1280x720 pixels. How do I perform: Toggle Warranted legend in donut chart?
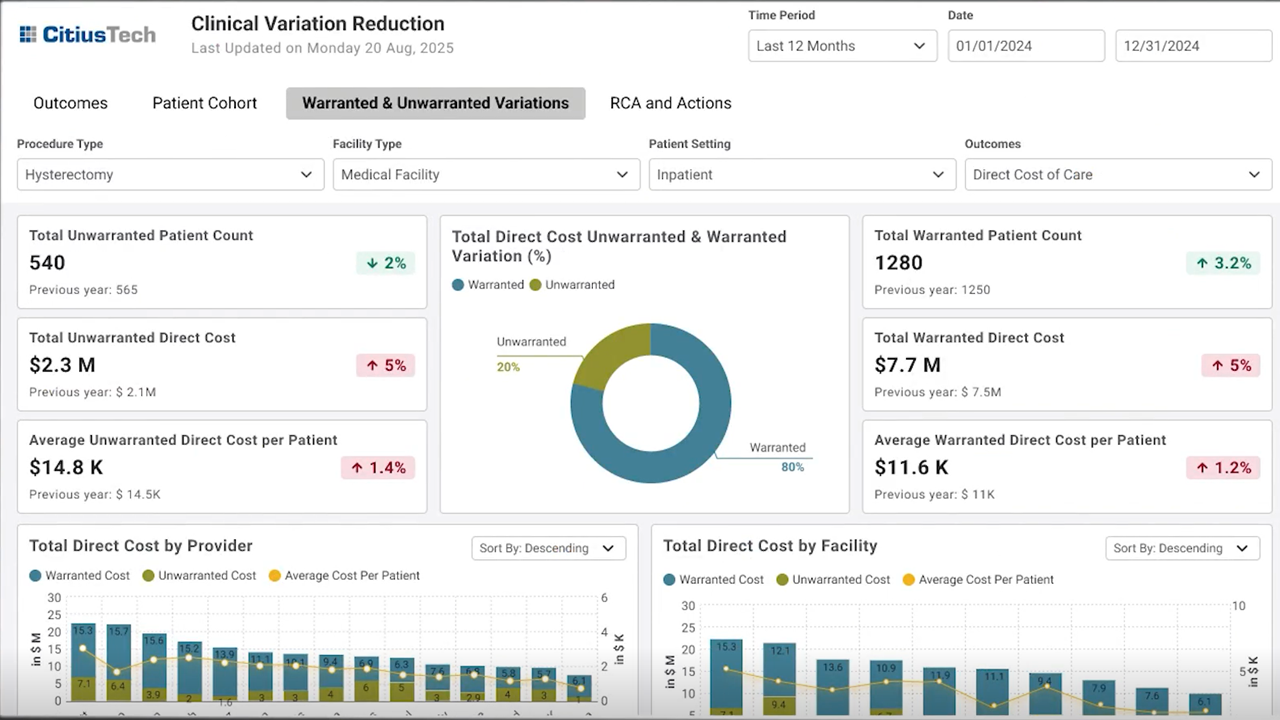click(488, 285)
